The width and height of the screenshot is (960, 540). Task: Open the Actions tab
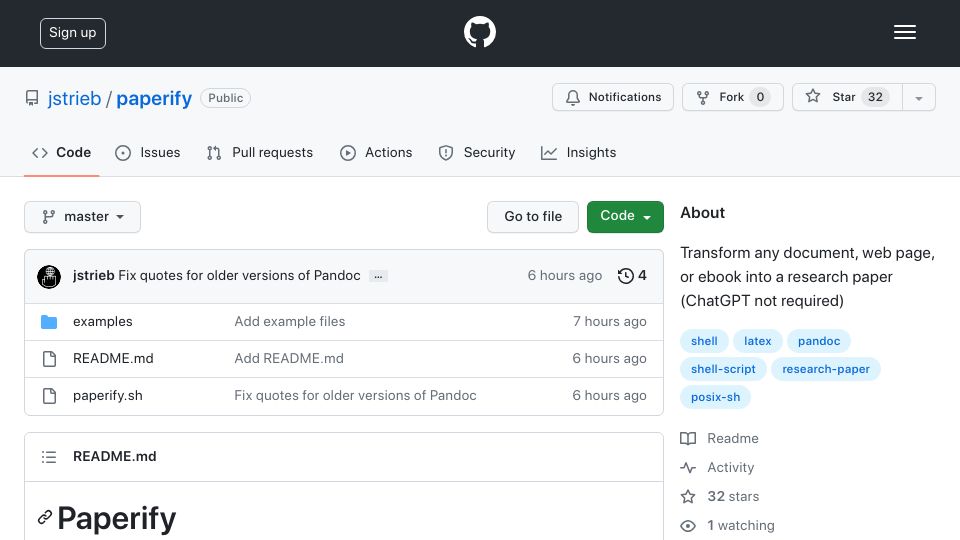(376, 152)
